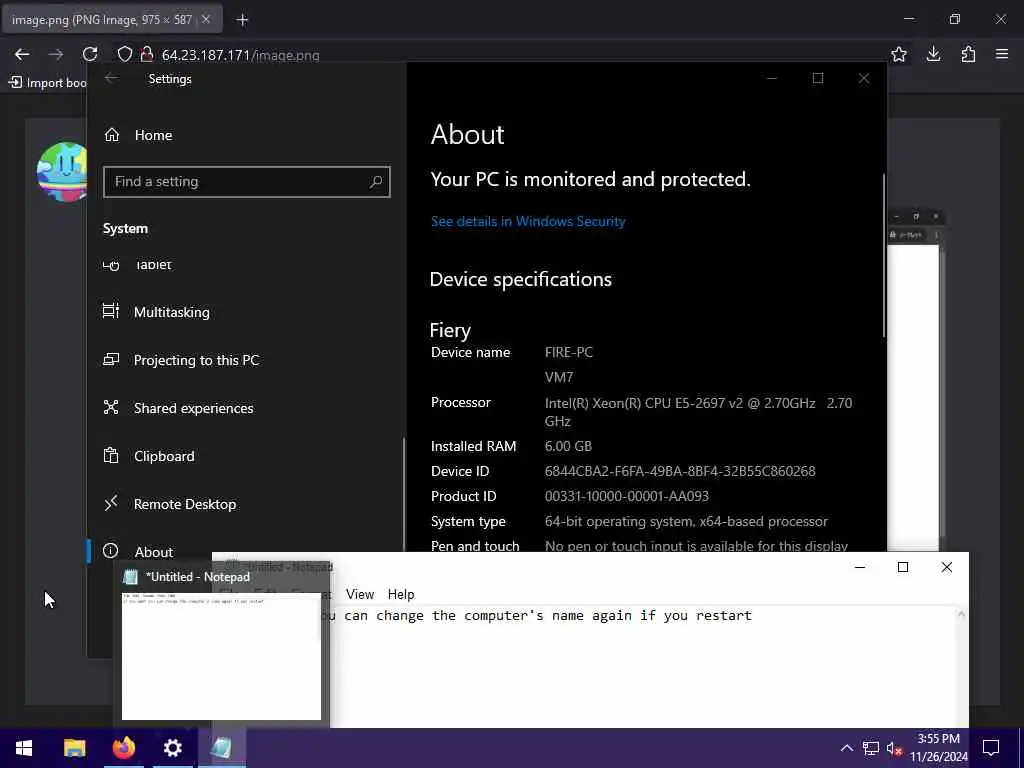1024x768 pixels.
Task: Maximize the Settings window
Action: tap(818, 78)
